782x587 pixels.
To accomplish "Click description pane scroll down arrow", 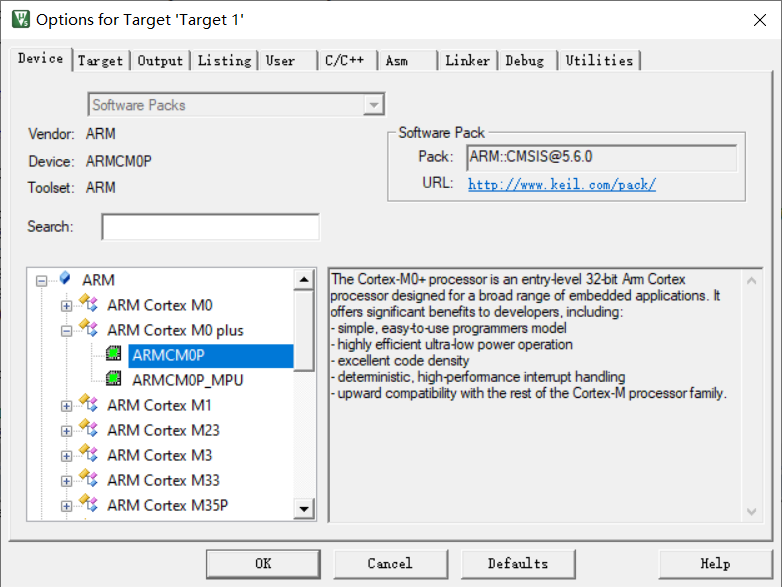I will [x=752, y=512].
